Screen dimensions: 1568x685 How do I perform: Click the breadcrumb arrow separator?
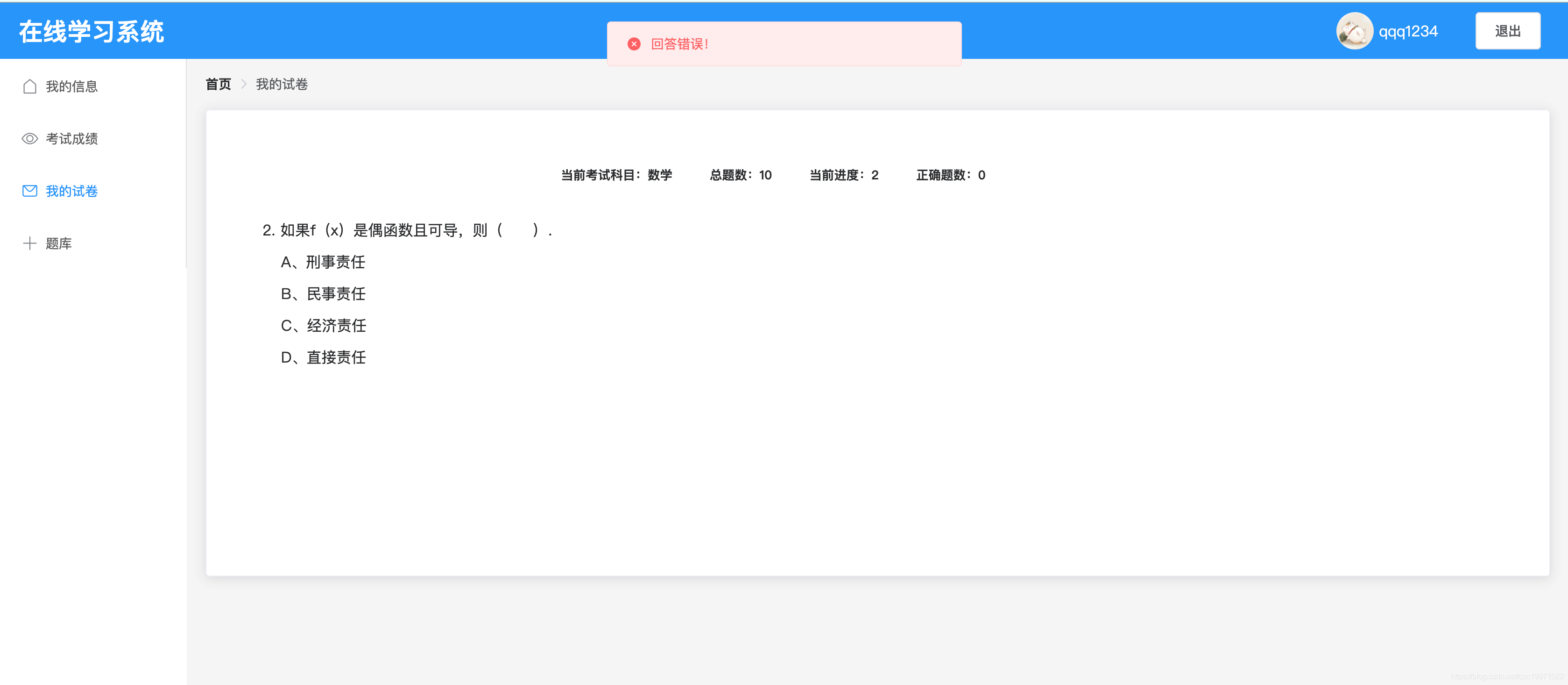pyautogui.click(x=243, y=84)
